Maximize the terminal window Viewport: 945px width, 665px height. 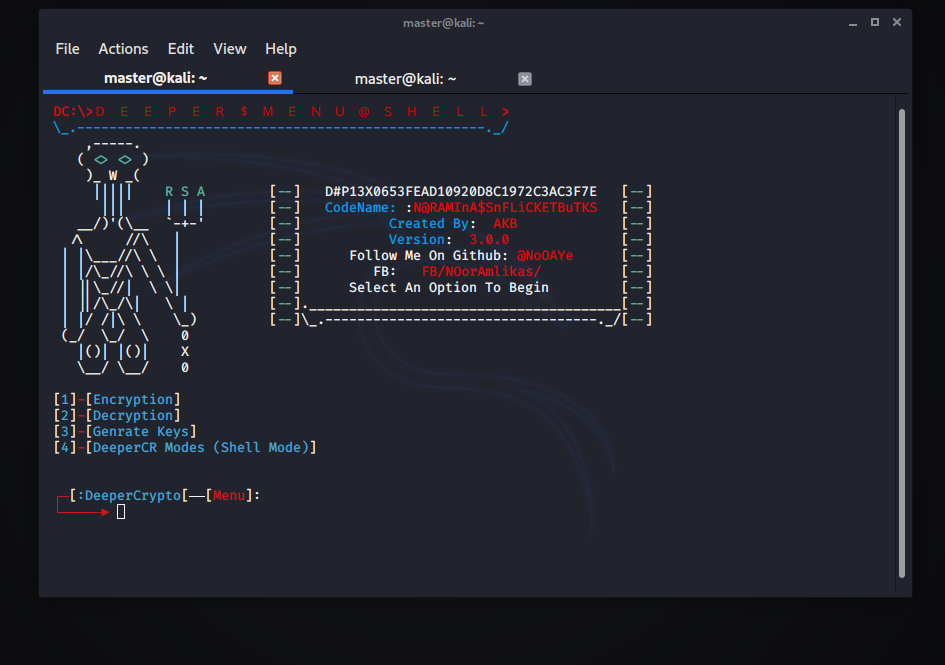click(x=874, y=22)
